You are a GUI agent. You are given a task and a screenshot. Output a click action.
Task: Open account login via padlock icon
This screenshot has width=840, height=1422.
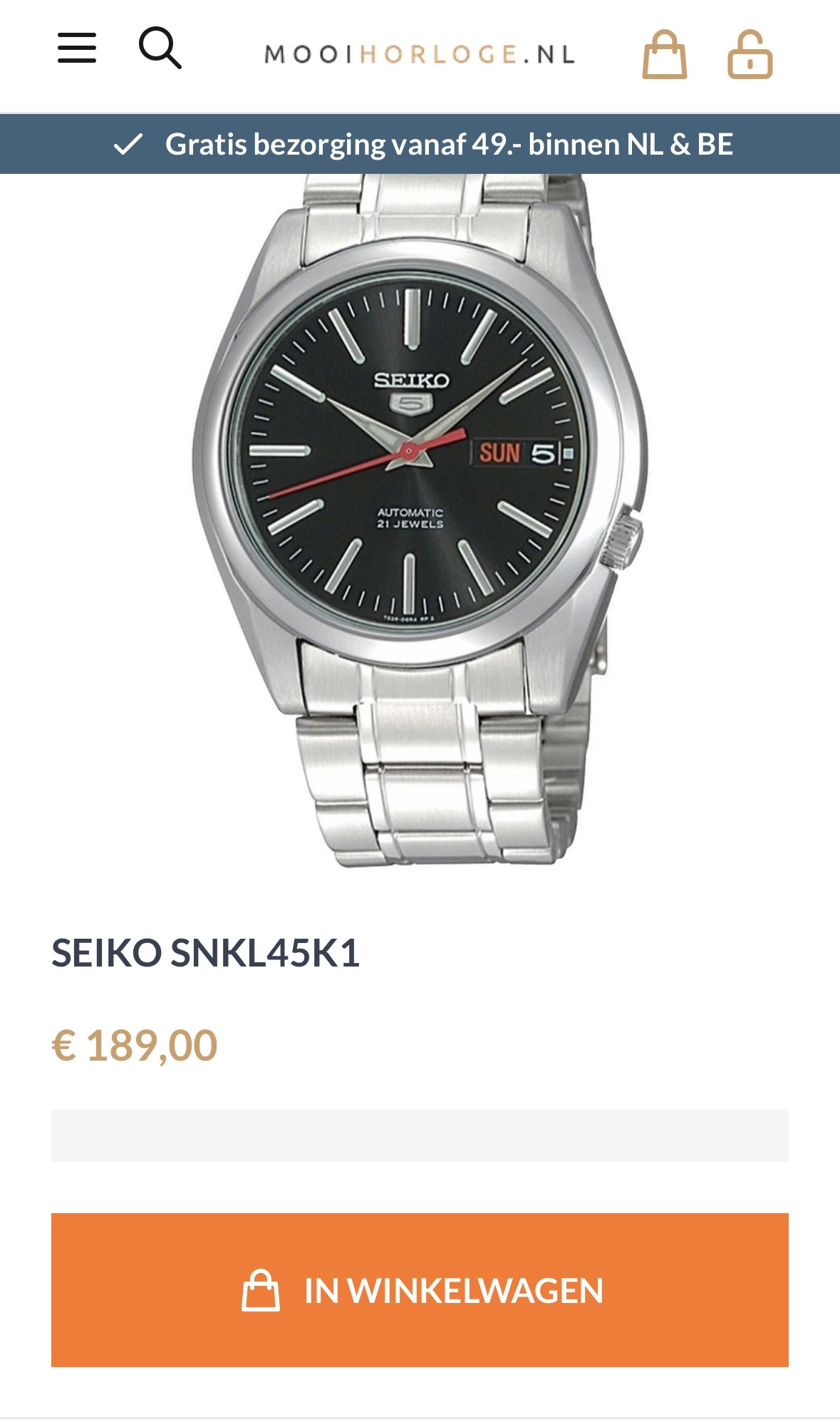pos(750,54)
